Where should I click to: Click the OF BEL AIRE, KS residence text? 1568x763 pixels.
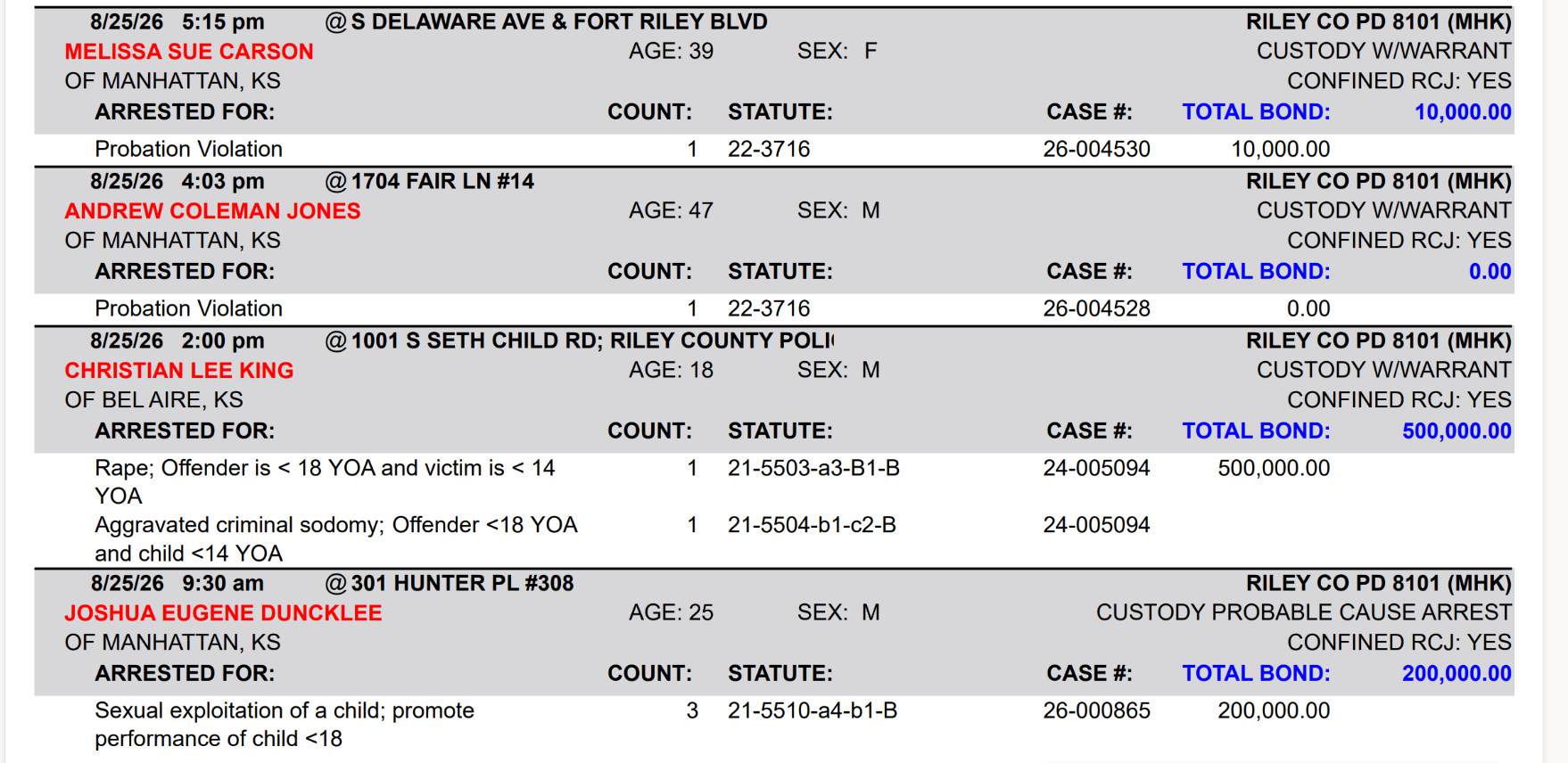(x=153, y=400)
